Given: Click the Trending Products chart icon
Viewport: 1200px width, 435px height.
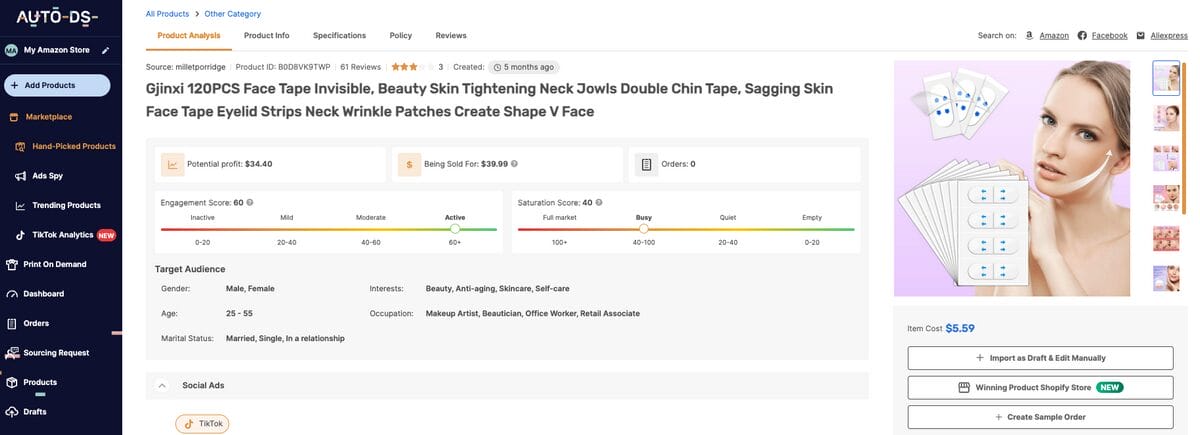Looking at the screenshot, I should tap(21, 205).
